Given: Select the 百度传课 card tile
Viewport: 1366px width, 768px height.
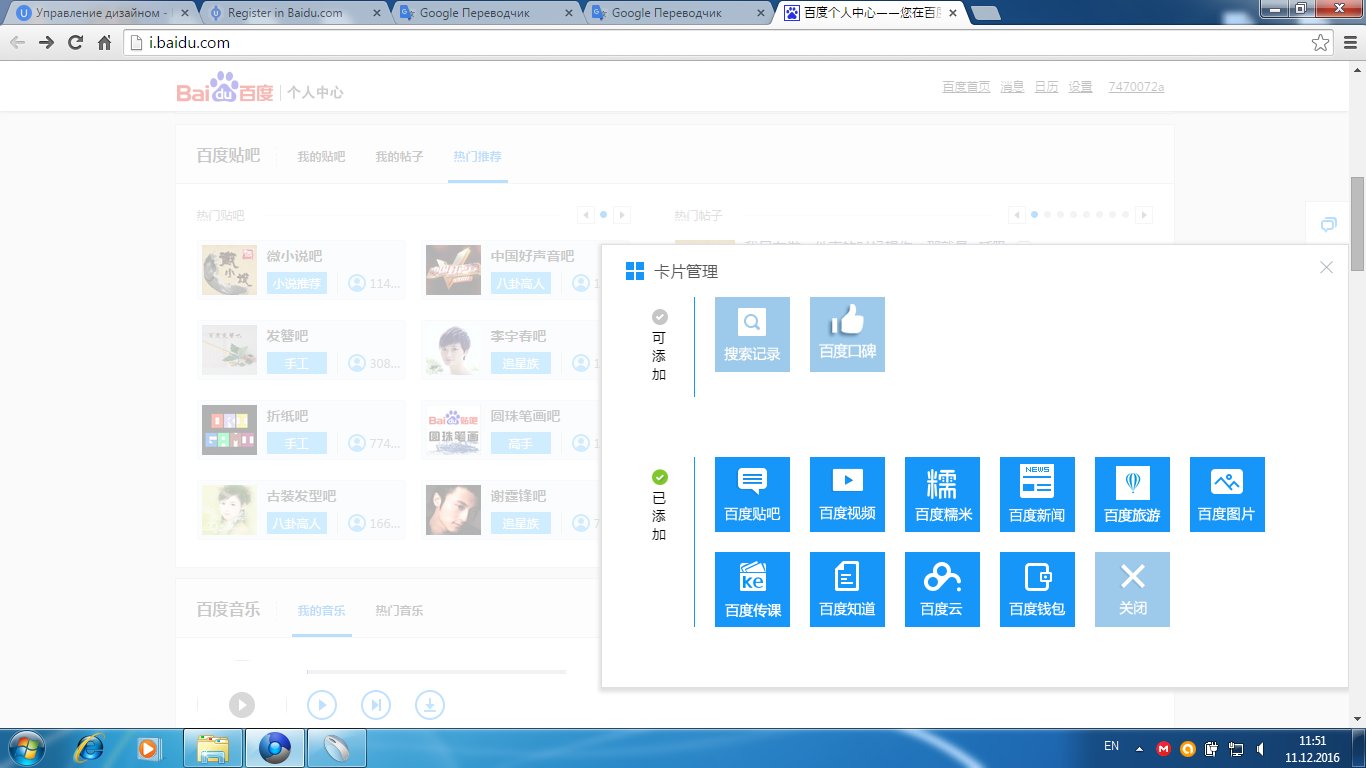Looking at the screenshot, I should pyautogui.click(x=752, y=589).
